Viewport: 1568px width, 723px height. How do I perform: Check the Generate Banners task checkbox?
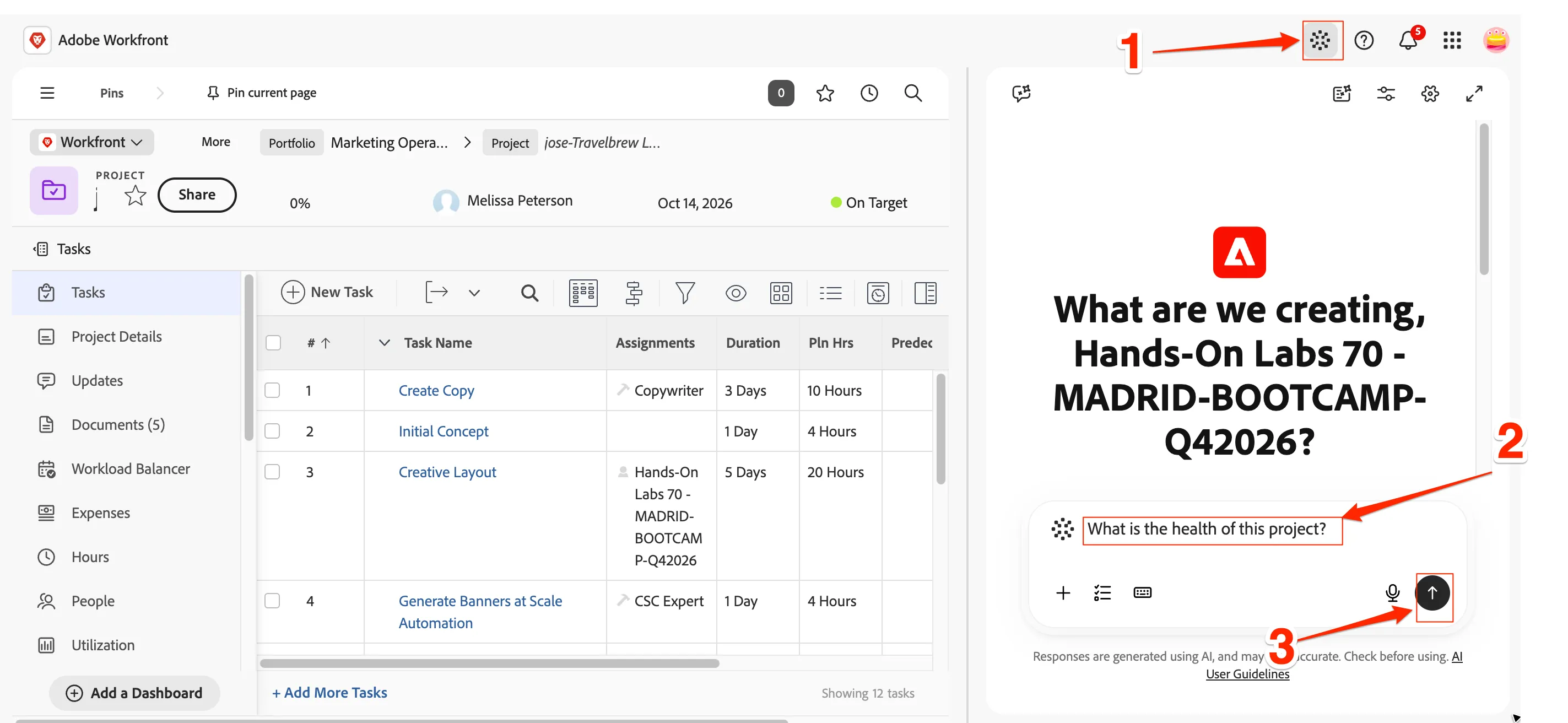(272, 601)
